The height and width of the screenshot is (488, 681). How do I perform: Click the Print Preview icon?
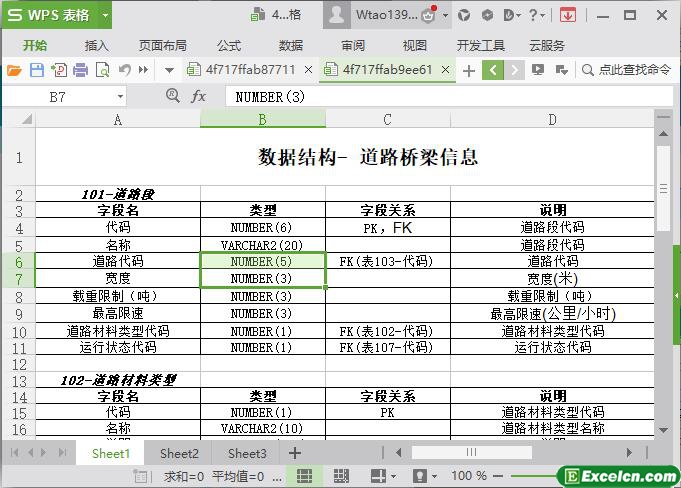(x=102, y=70)
